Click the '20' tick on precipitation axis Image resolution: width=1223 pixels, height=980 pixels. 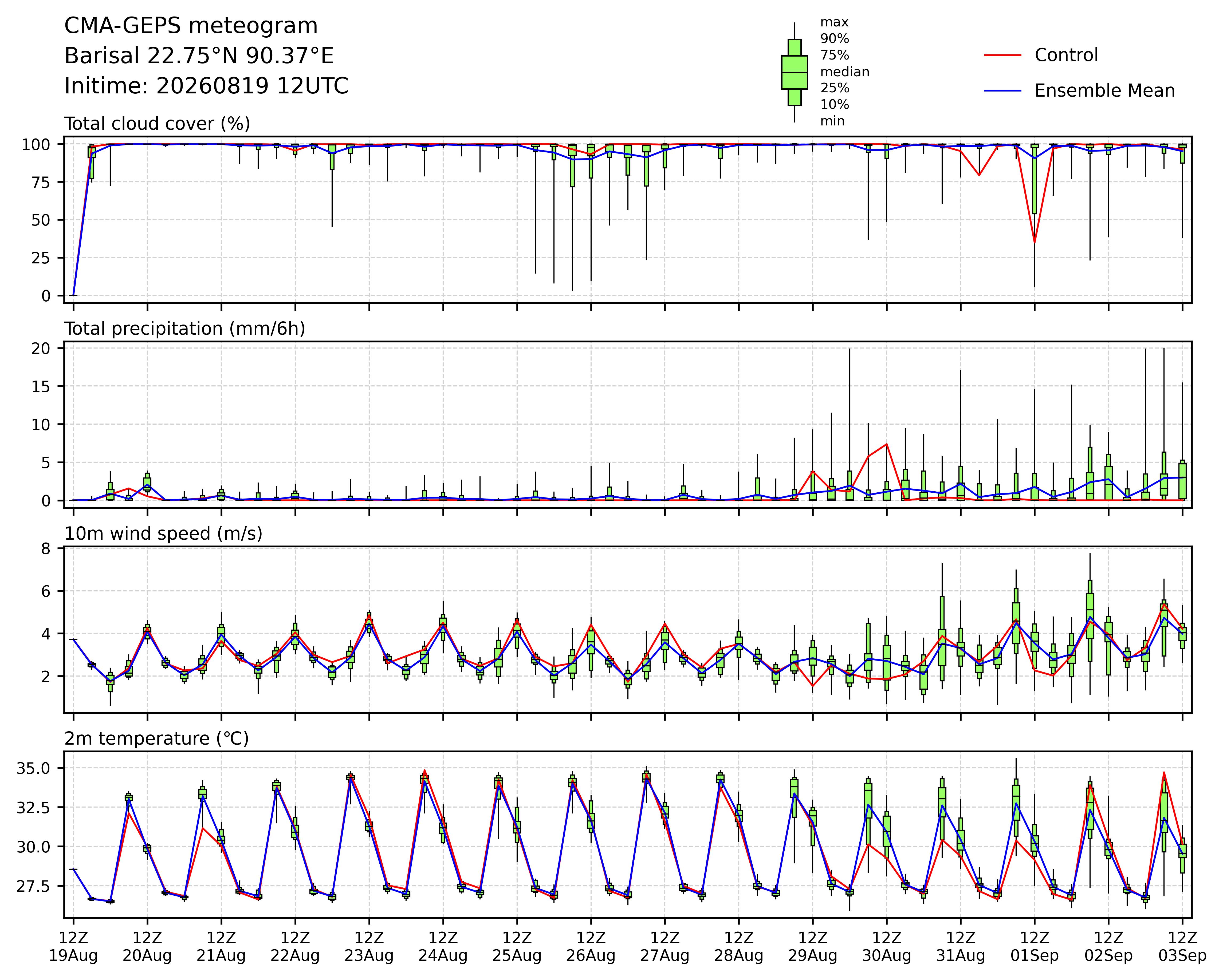coord(41,348)
